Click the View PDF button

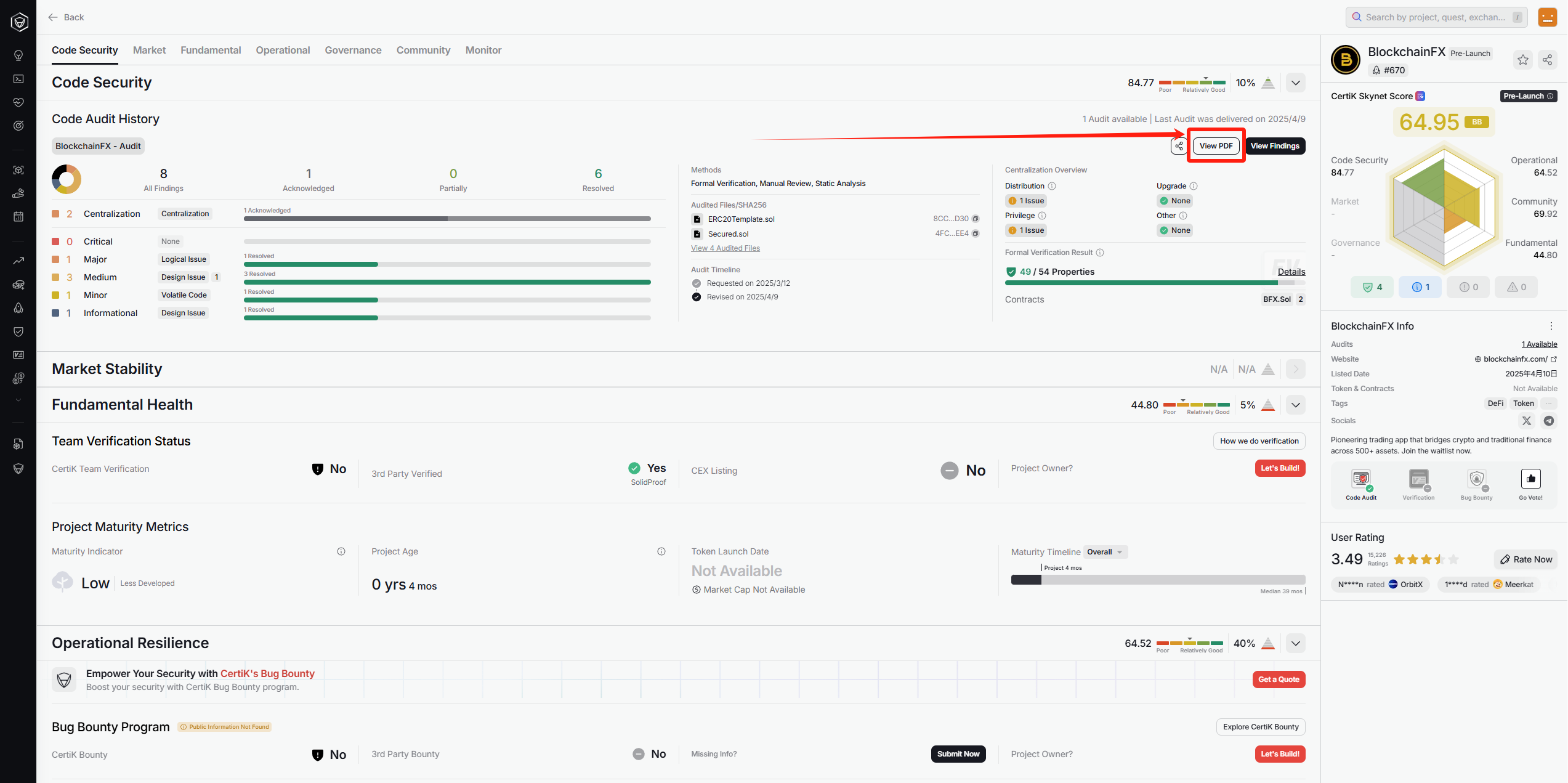(x=1216, y=146)
